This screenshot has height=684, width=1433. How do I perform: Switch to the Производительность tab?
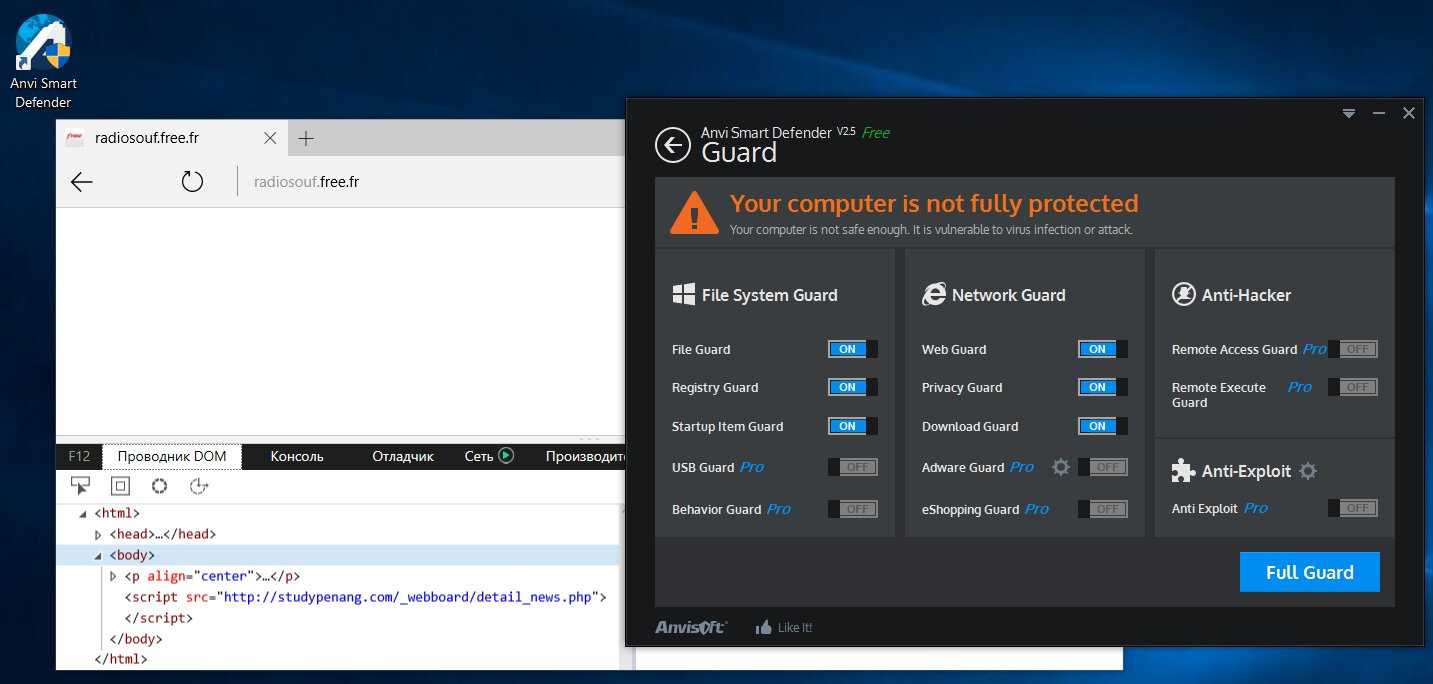[585, 456]
